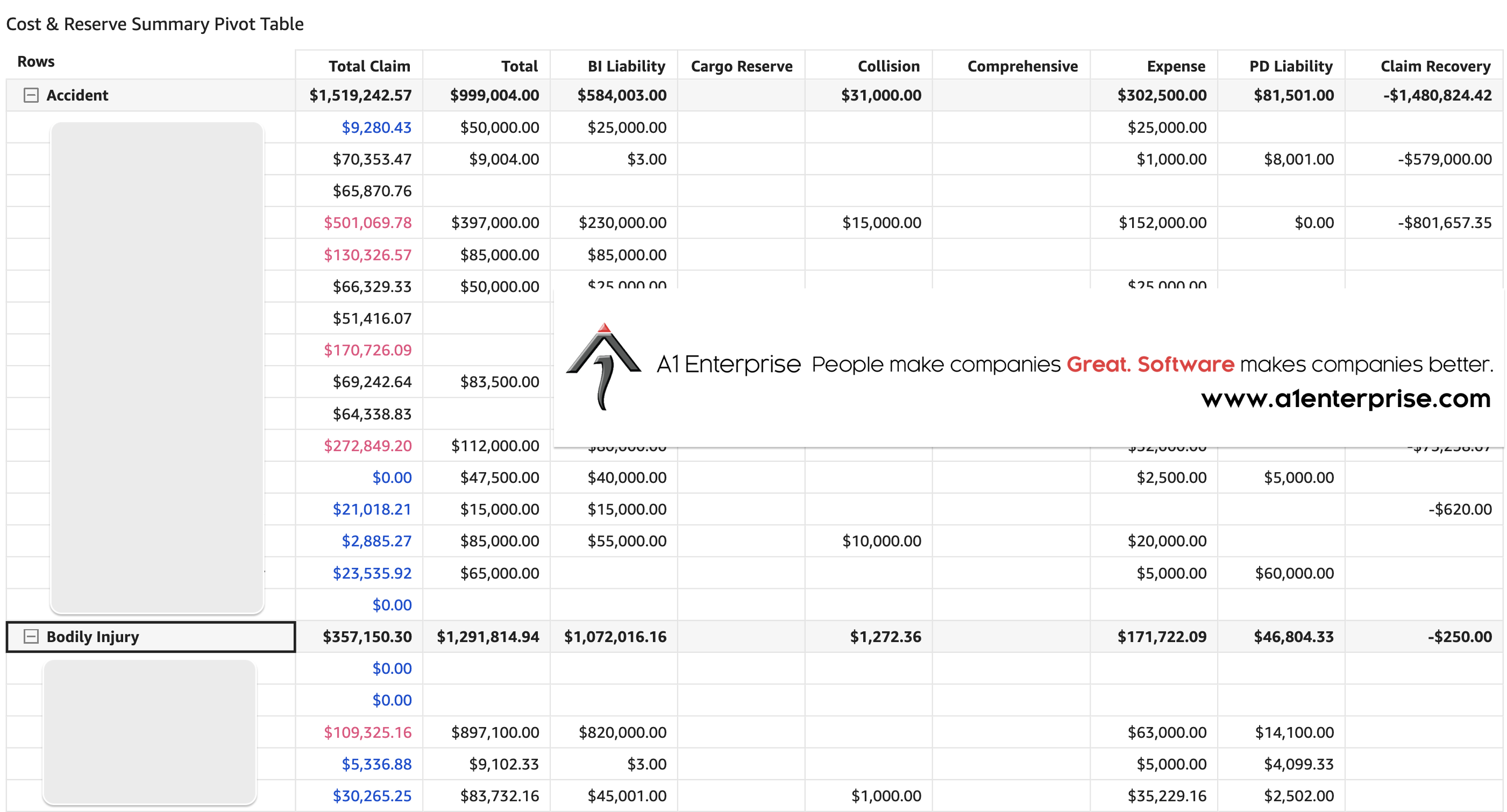Click the Bodily Injury row label
The height and width of the screenshot is (812, 1507).
[94, 637]
